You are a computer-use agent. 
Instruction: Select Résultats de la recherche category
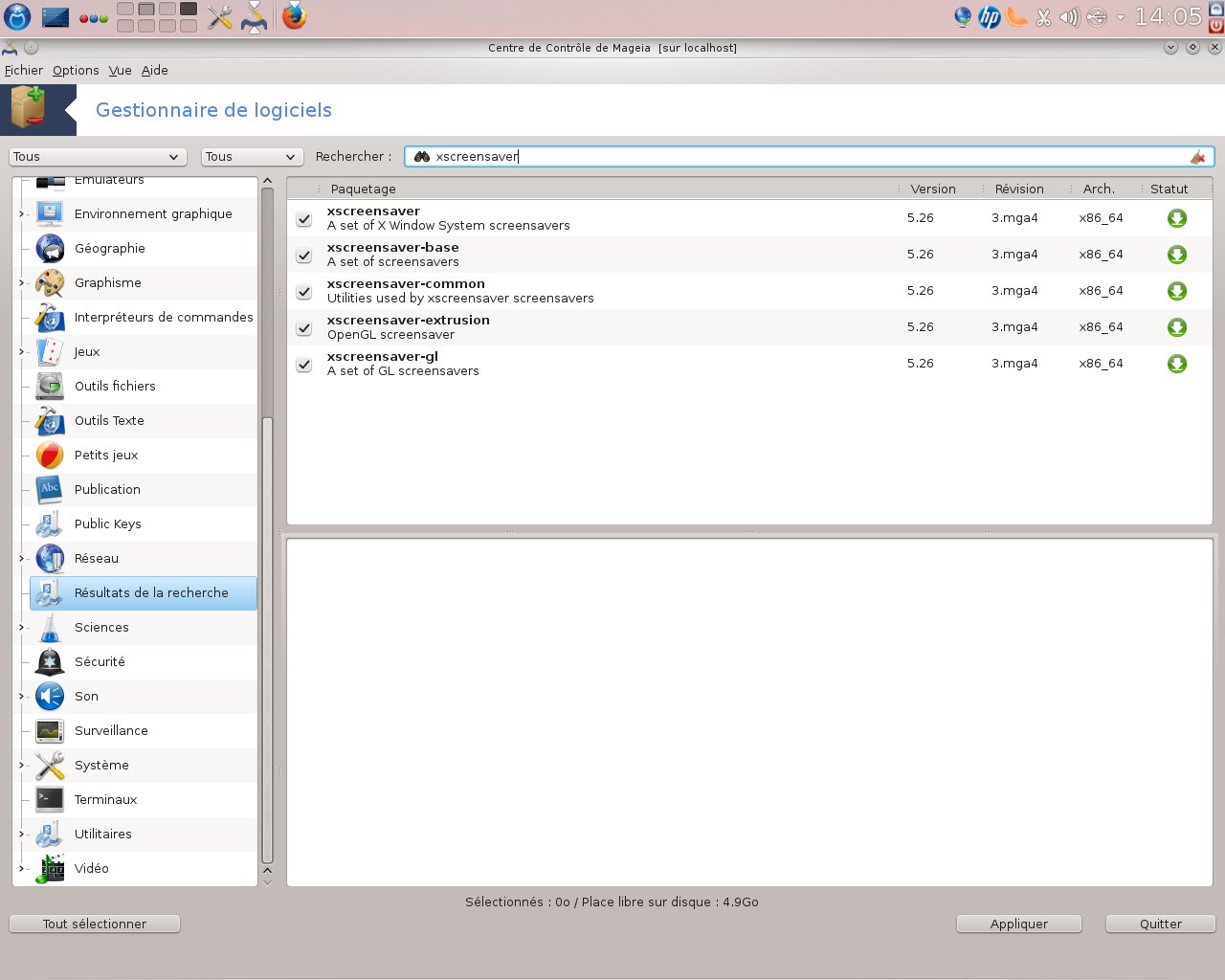pyautogui.click(x=144, y=593)
